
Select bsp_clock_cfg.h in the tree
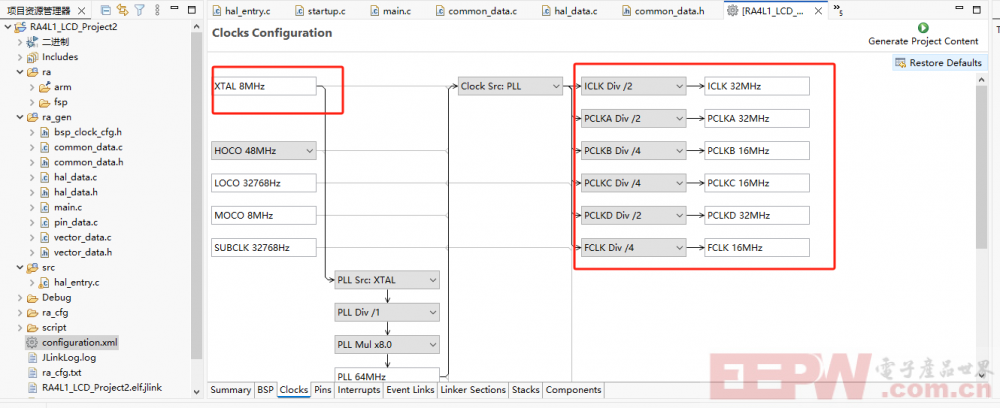click(x=88, y=133)
